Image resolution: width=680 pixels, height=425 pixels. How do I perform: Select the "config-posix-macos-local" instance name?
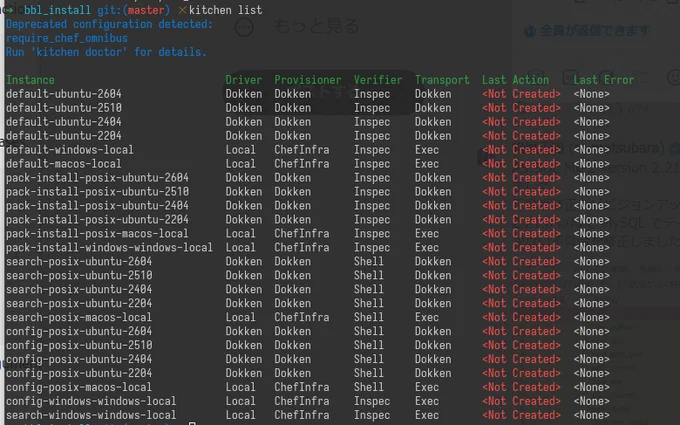[79, 387]
